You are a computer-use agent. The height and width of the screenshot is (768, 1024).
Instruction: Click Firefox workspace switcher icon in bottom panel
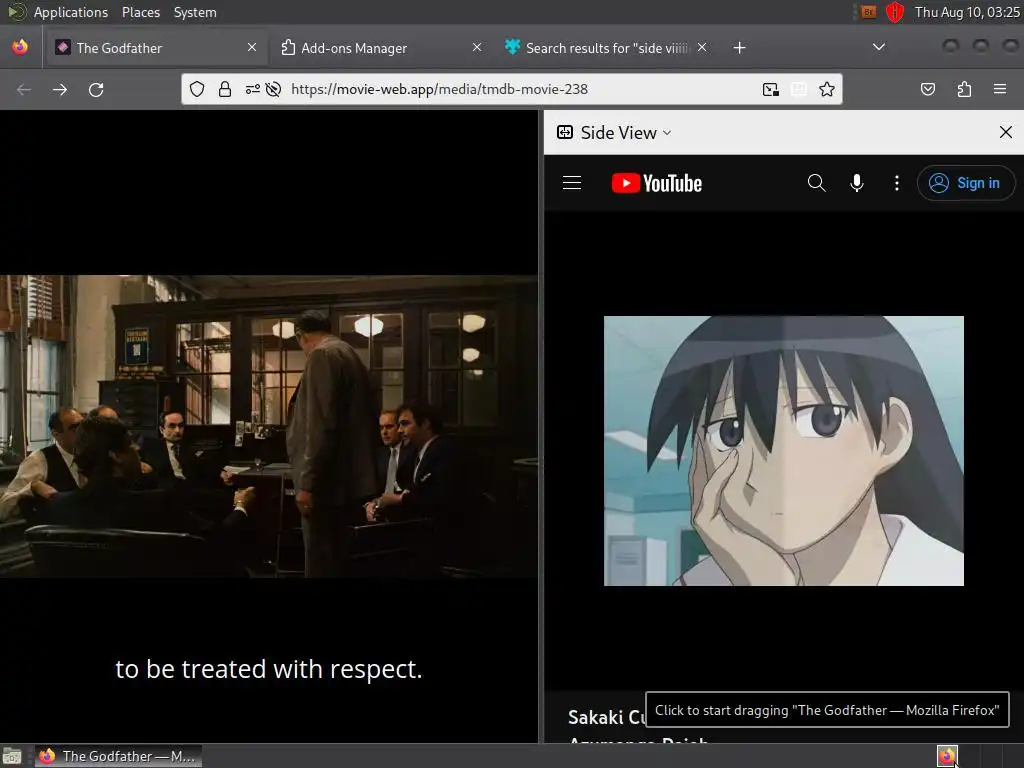tap(948, 756)
